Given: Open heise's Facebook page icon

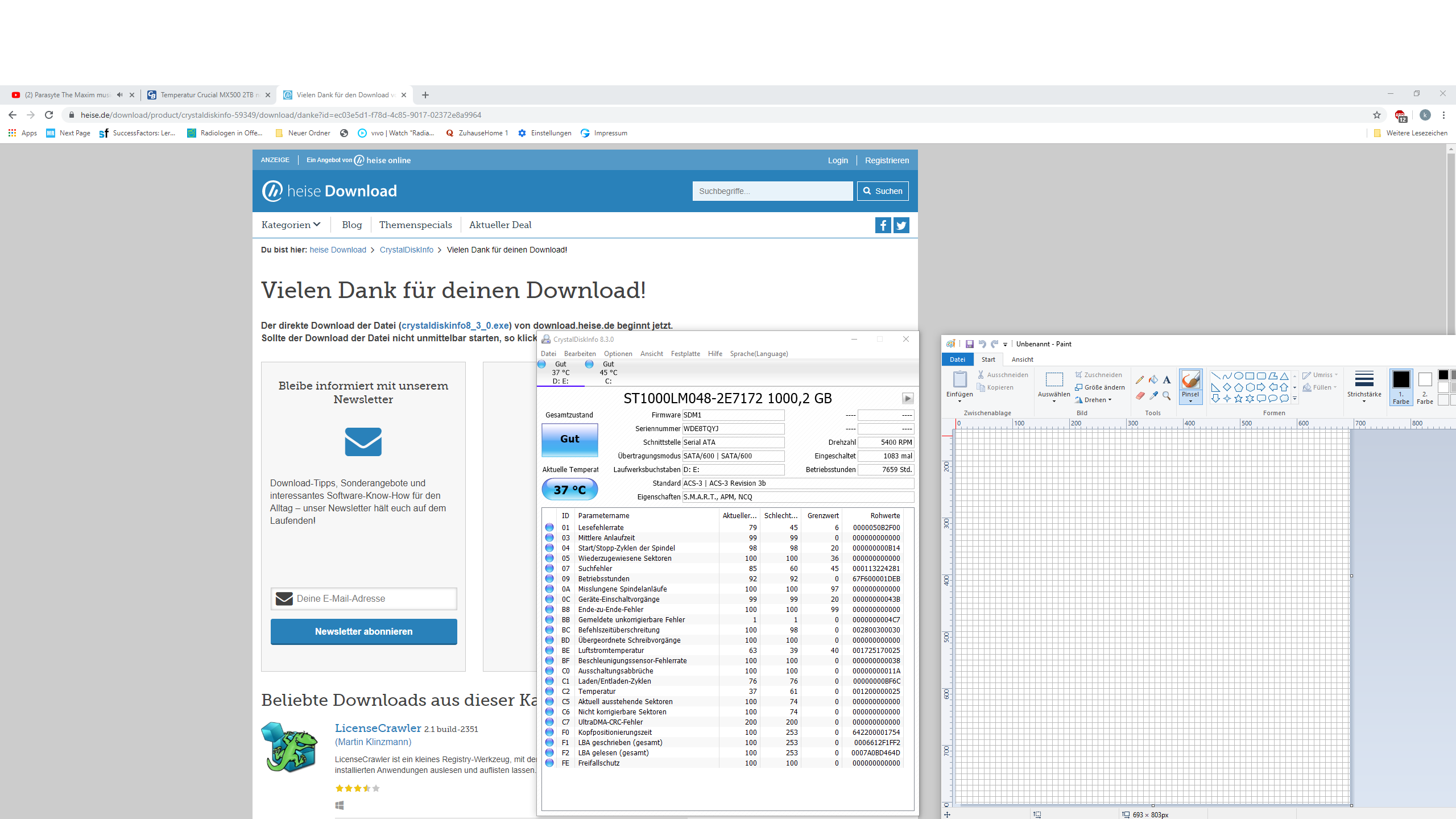Looking at the screenshot, I should [883, 225].
